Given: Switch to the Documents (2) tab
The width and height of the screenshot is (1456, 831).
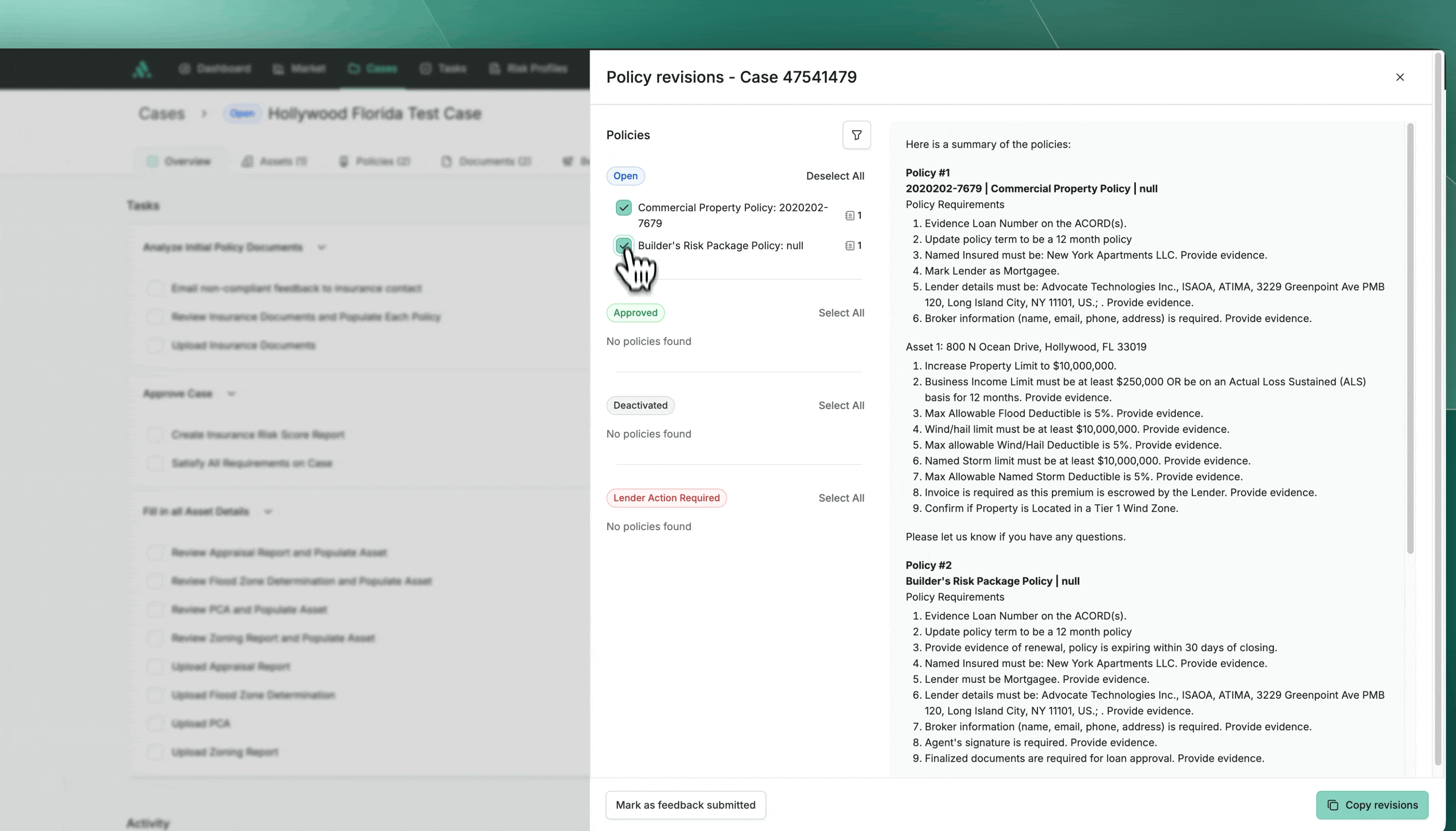Looking at the screenshot, I should tap(486, 162).
